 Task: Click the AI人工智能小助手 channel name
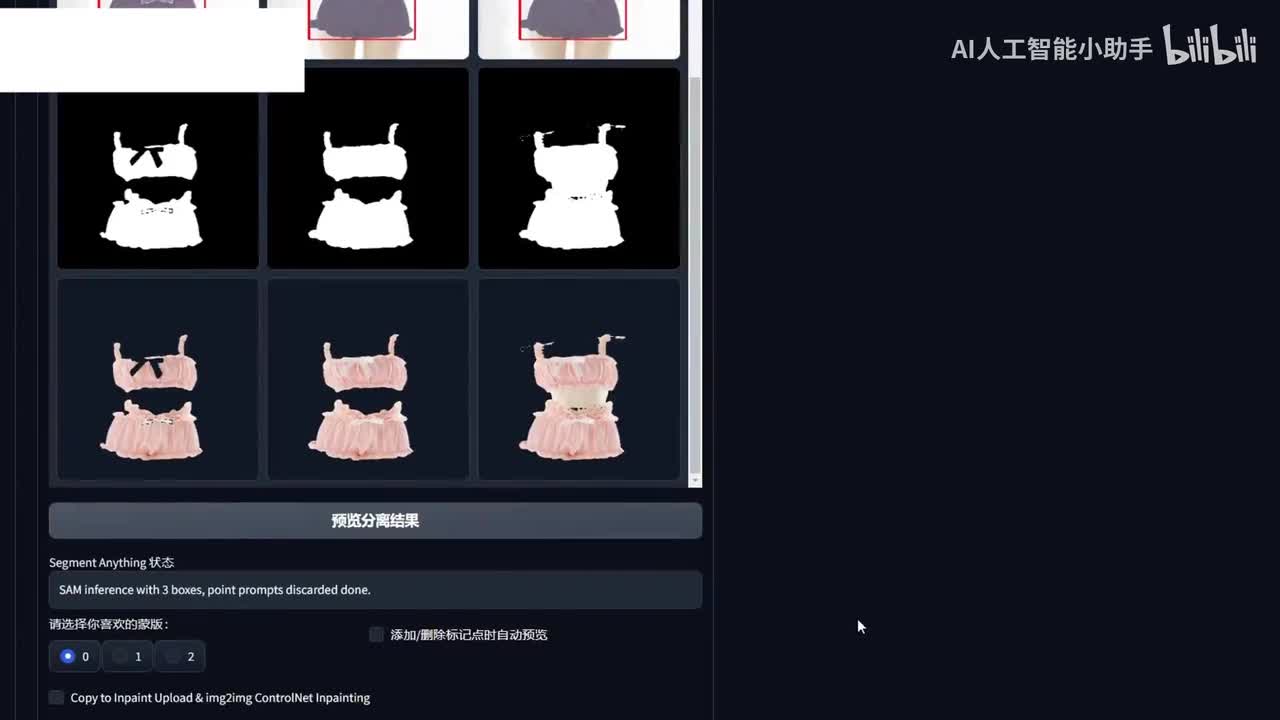coord(1051,49)
